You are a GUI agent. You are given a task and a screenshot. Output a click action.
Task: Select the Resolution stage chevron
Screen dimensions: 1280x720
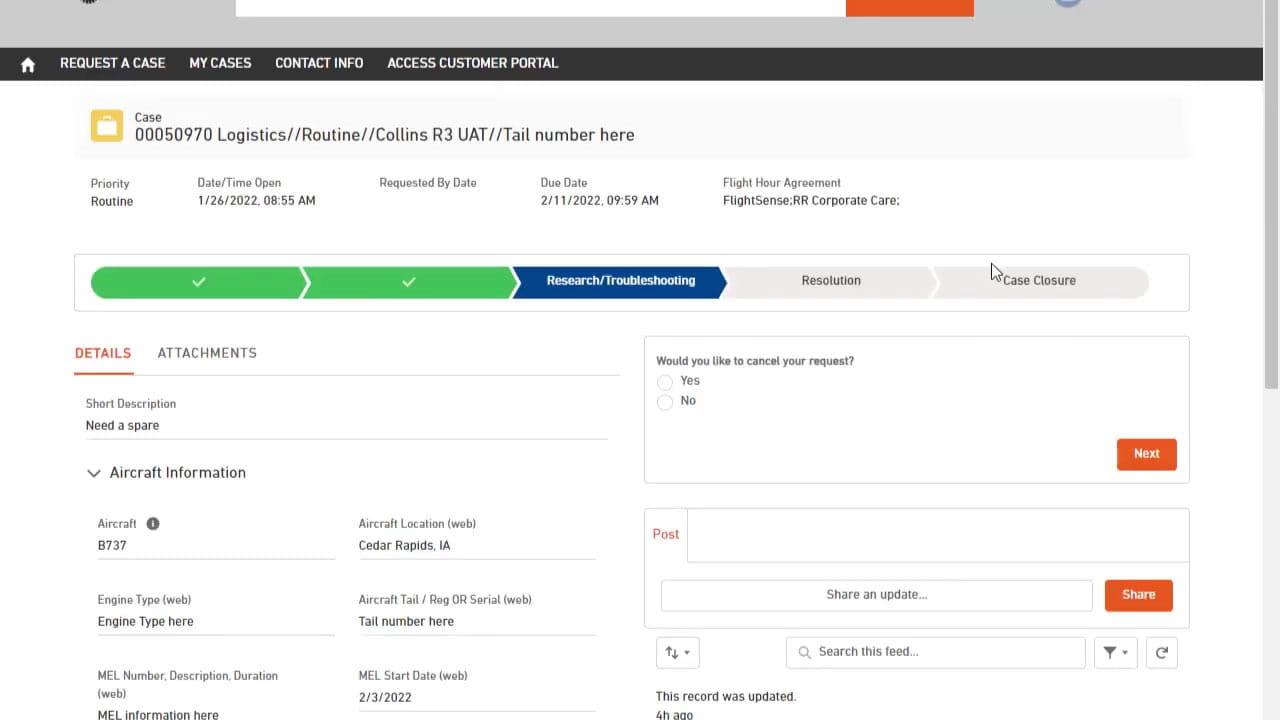click(x=830, y=281)
